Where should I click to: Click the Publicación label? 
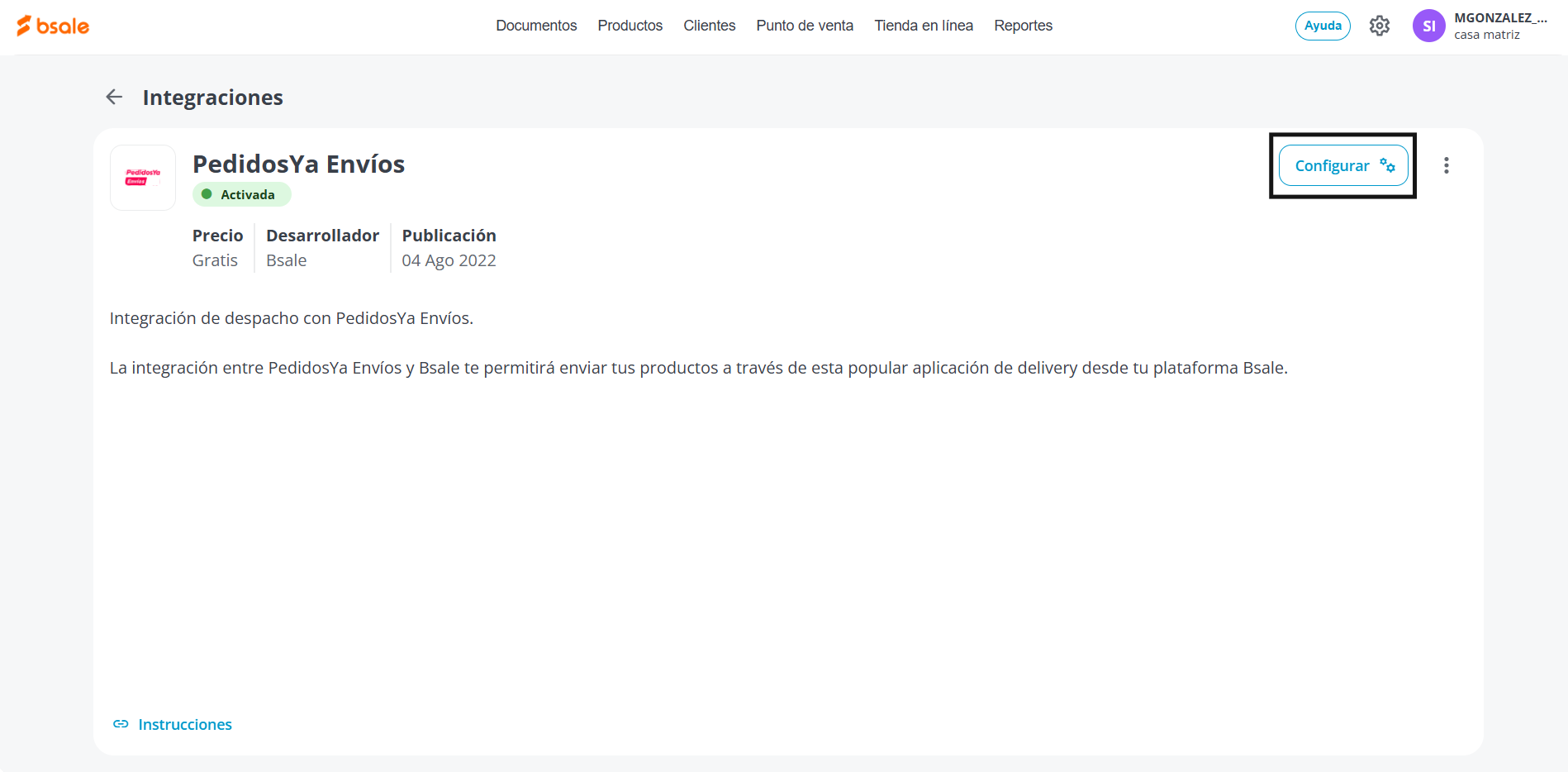tap(449, 236)
